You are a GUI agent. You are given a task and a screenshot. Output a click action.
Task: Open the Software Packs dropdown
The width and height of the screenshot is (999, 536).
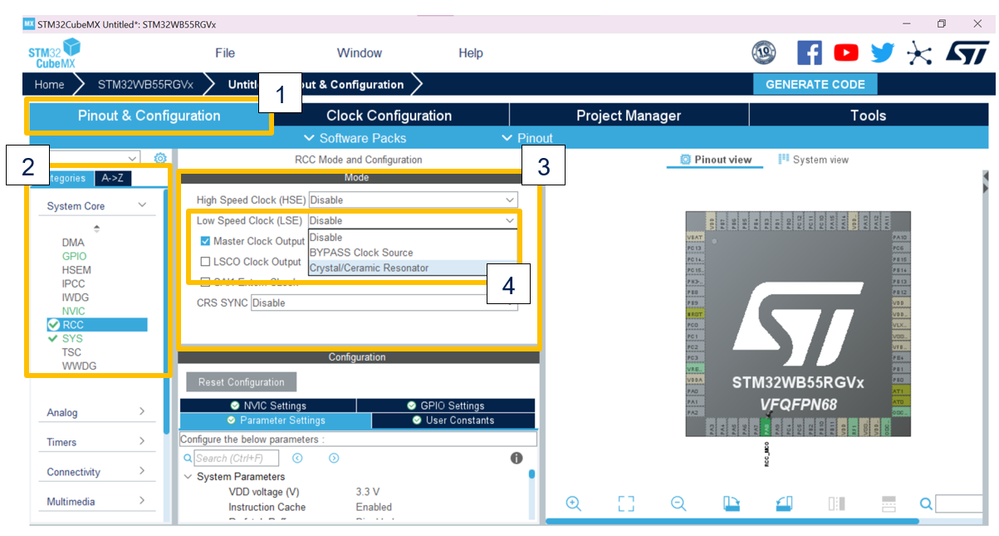355,138
